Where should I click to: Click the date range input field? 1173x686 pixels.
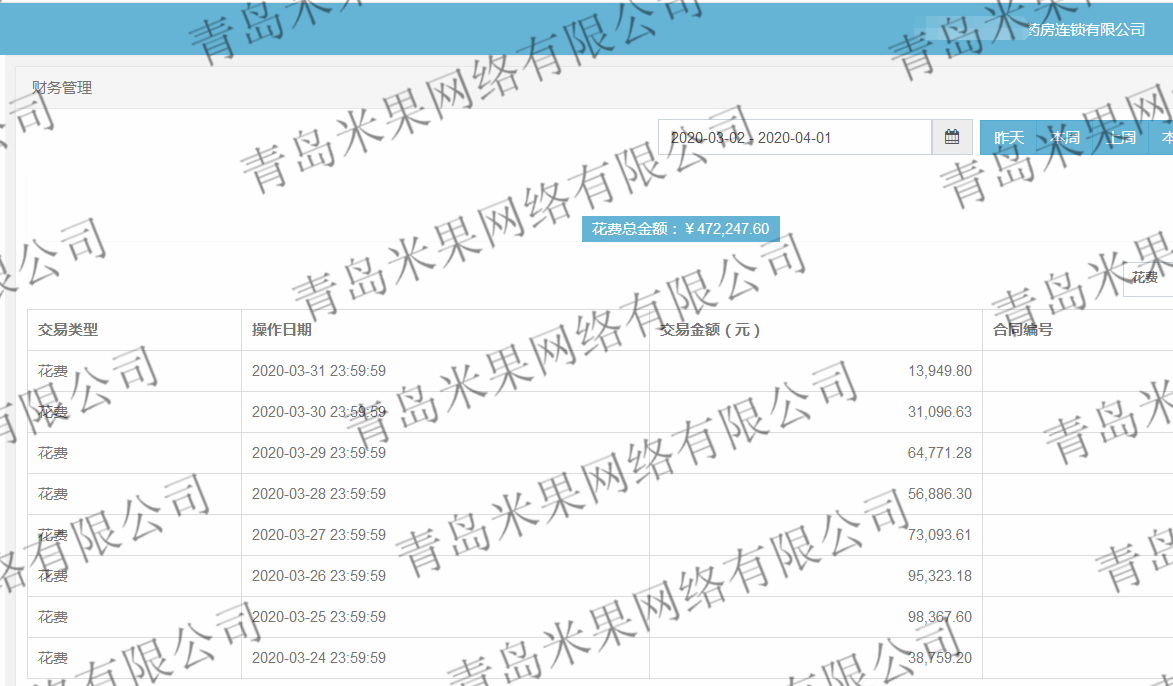point(794,138)
